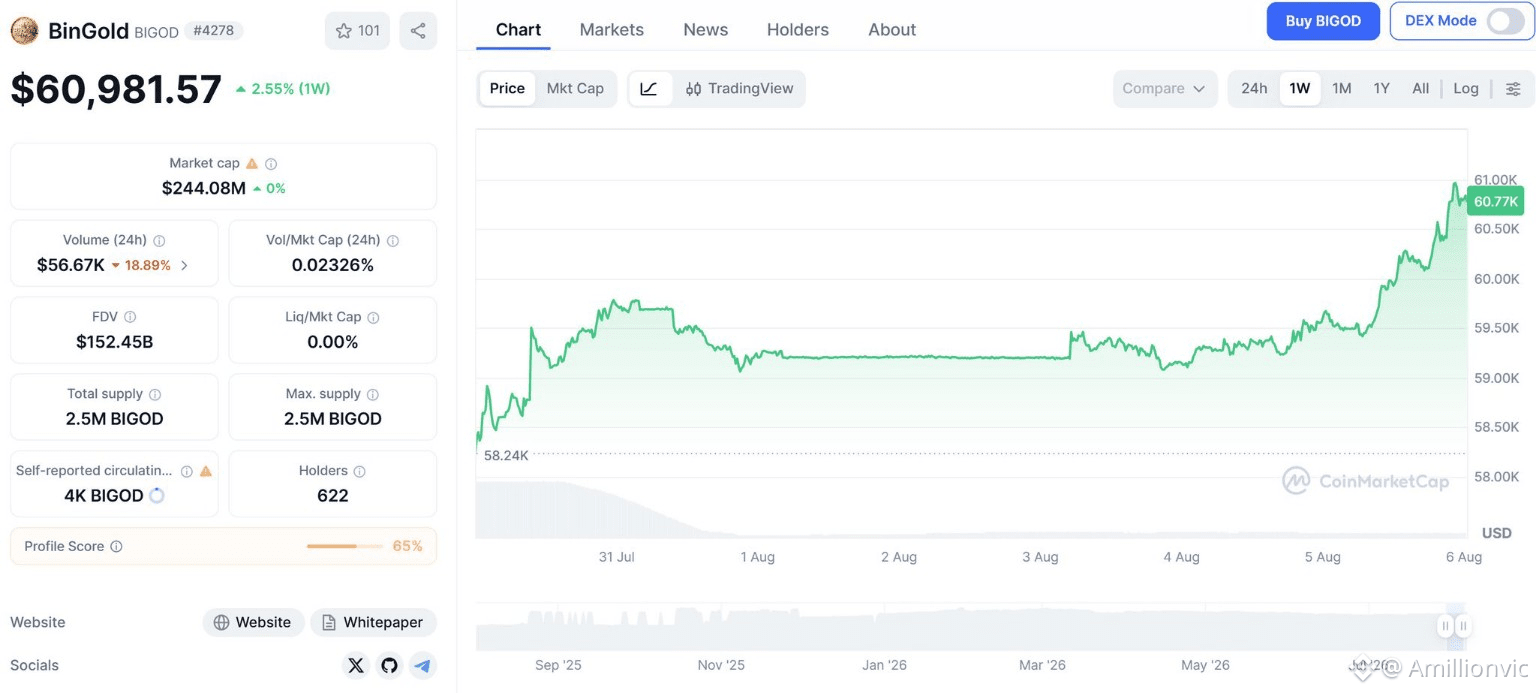
Task: Click the navigator timeline overview strip
Action: [972, 627]
